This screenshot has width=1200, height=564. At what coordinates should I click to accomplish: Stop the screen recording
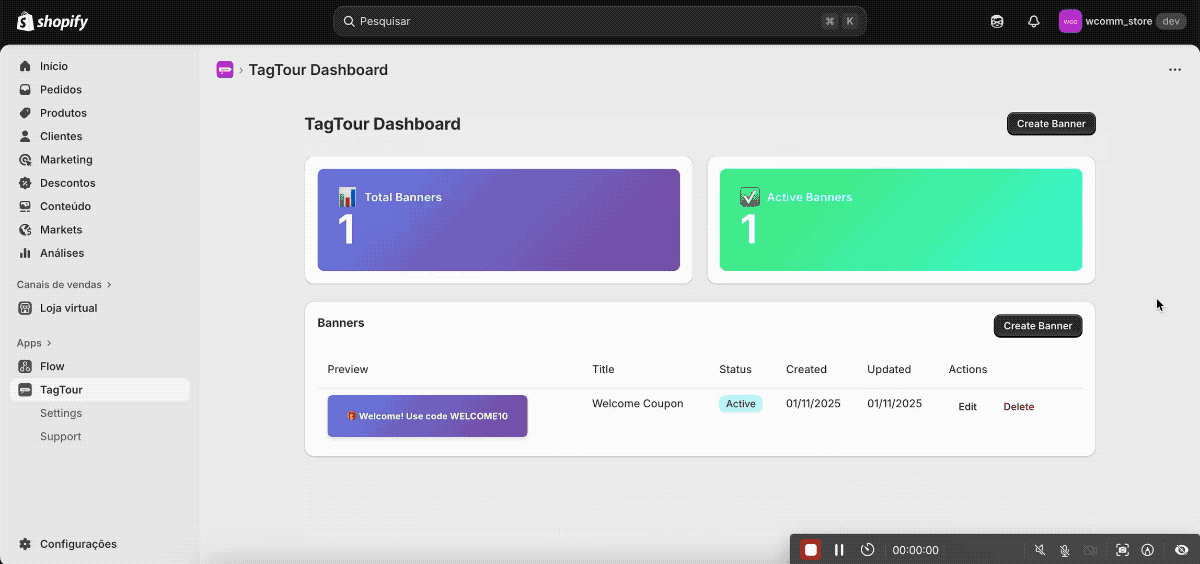pyautogui.click(x=811, y=550)
